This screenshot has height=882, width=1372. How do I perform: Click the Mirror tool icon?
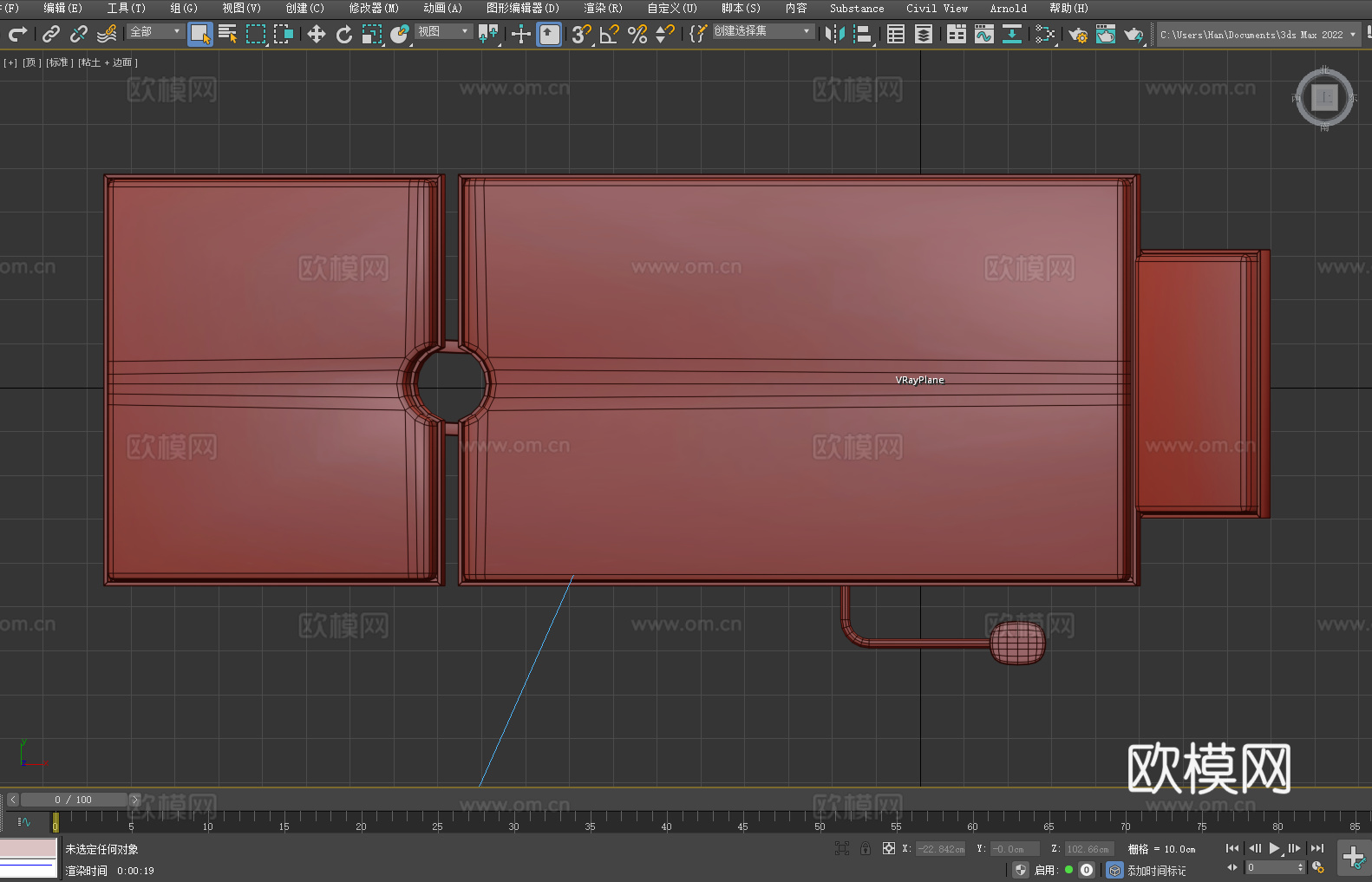point(834,34)
